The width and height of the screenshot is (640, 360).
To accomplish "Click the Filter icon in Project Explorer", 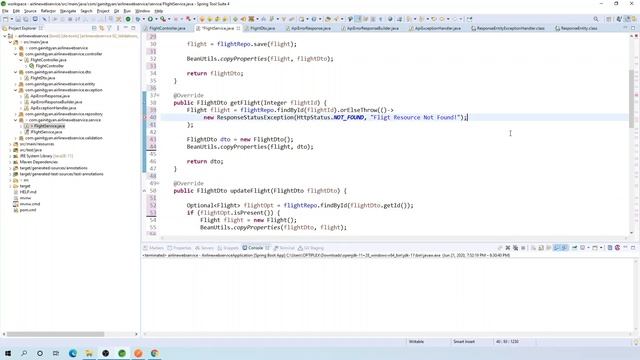I will pos(109,28).
